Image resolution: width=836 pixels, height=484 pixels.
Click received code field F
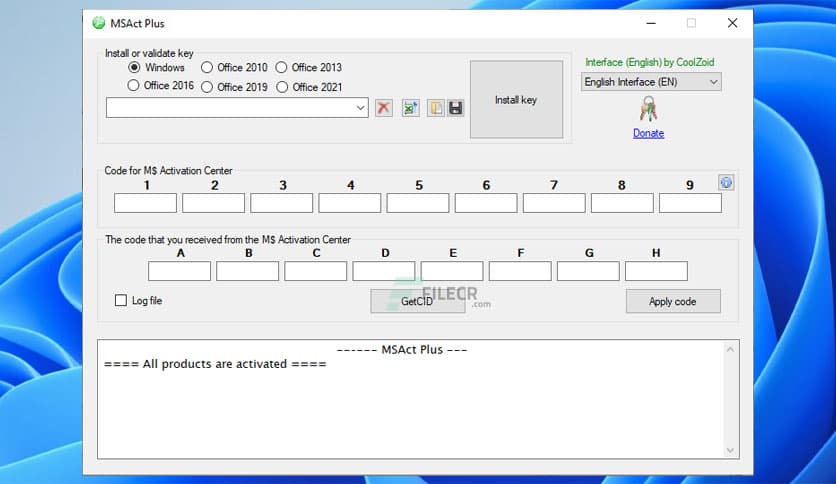coord(520,271)
